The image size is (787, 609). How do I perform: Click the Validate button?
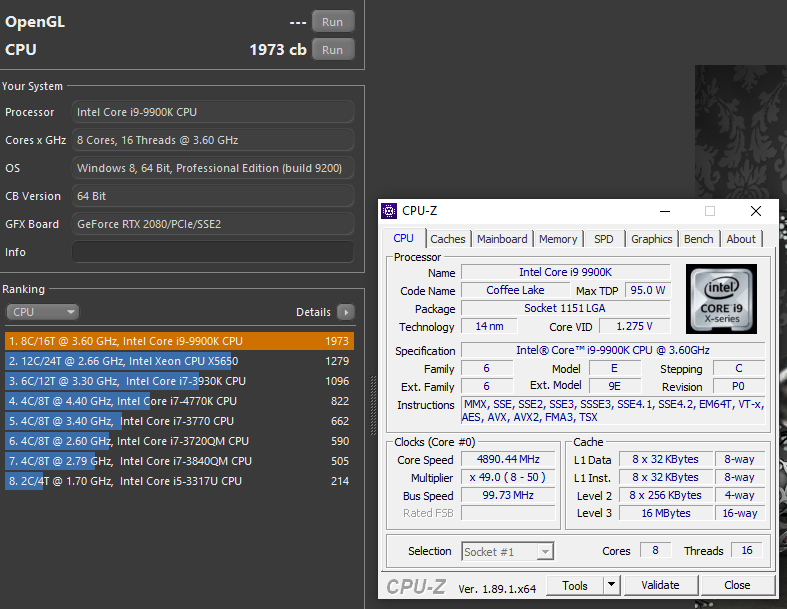[661, 585]
